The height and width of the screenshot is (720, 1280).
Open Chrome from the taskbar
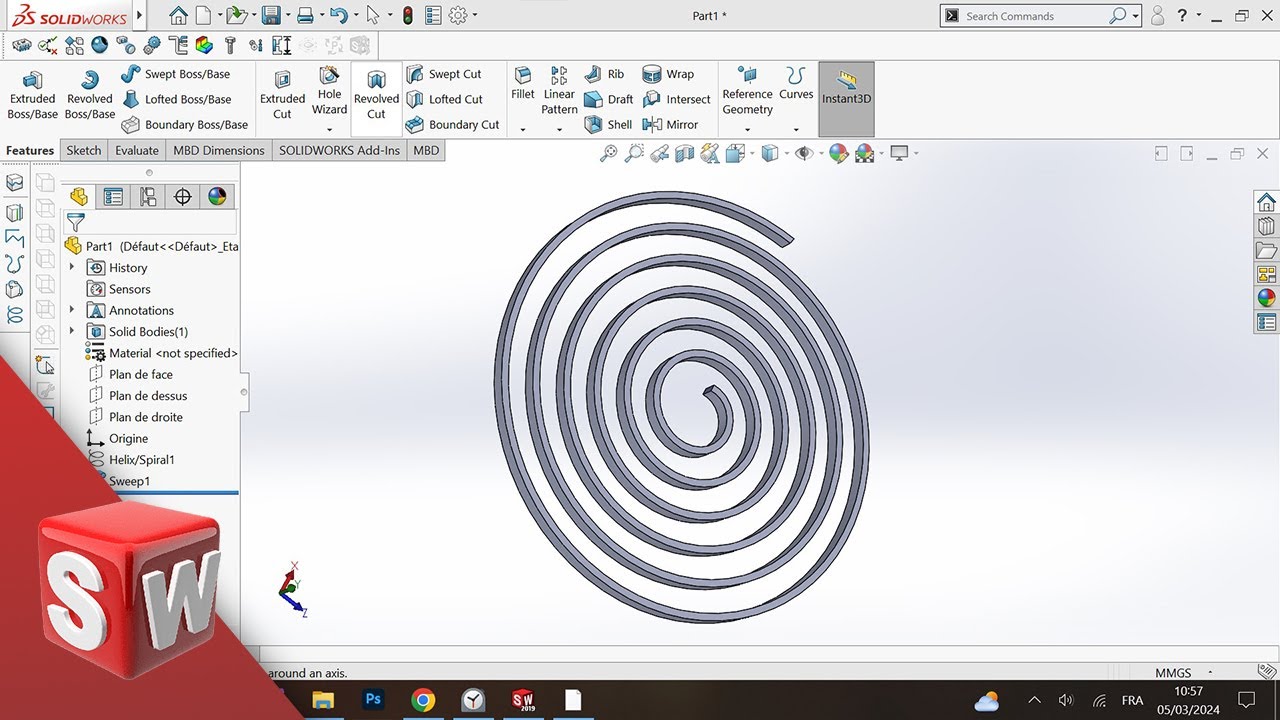click(x=423, y=700)
